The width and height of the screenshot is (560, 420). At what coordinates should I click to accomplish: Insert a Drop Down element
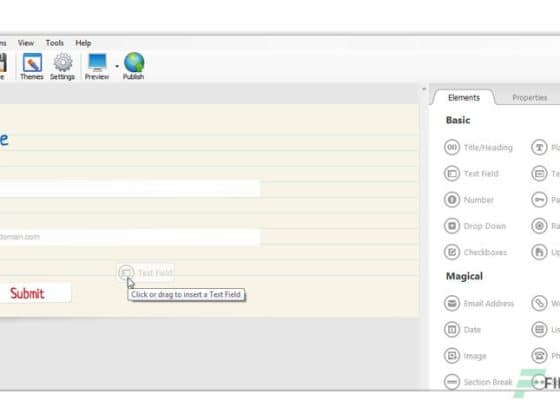pyautogui.click(x=475, y=226)
